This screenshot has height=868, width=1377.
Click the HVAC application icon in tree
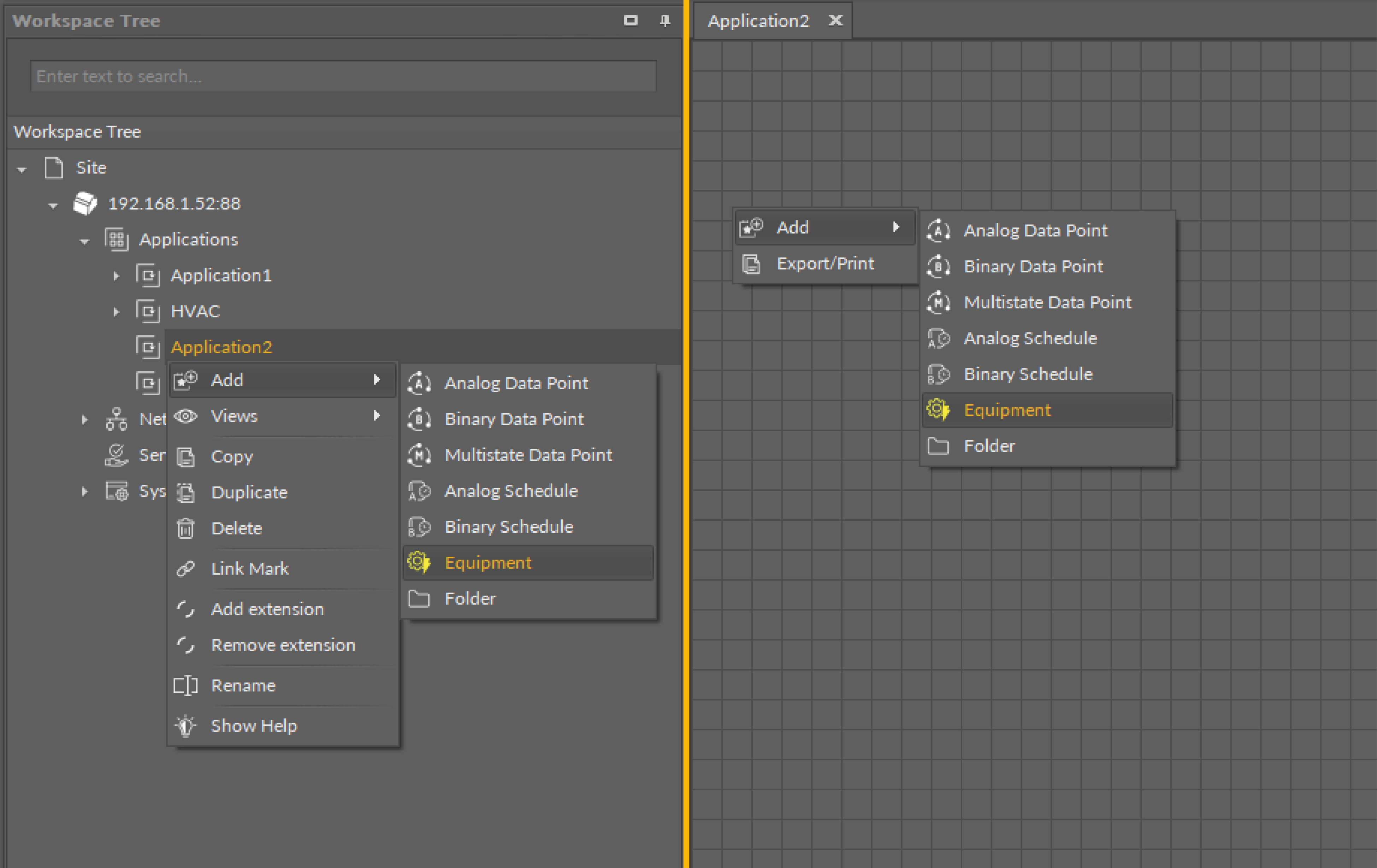coord(148,312)
